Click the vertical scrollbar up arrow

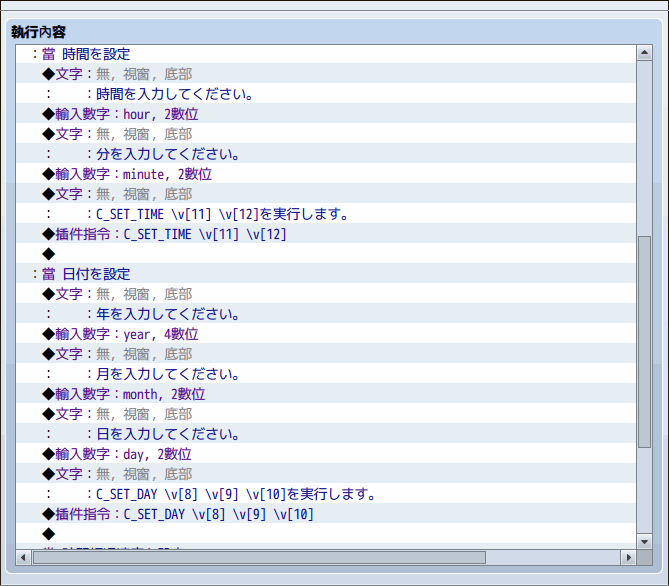pyautogui.click(x=644, y=53)
